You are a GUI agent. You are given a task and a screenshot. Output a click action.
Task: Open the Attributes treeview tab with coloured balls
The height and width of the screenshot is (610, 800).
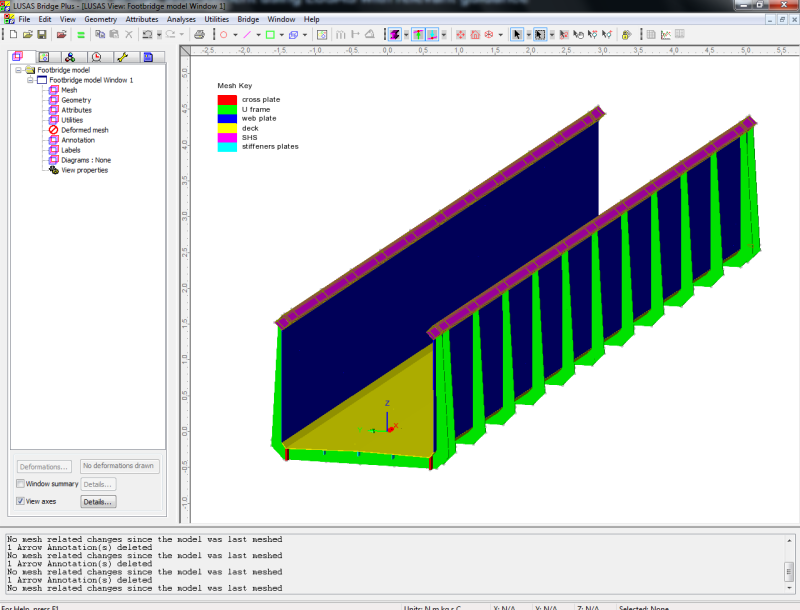point(70,57)
